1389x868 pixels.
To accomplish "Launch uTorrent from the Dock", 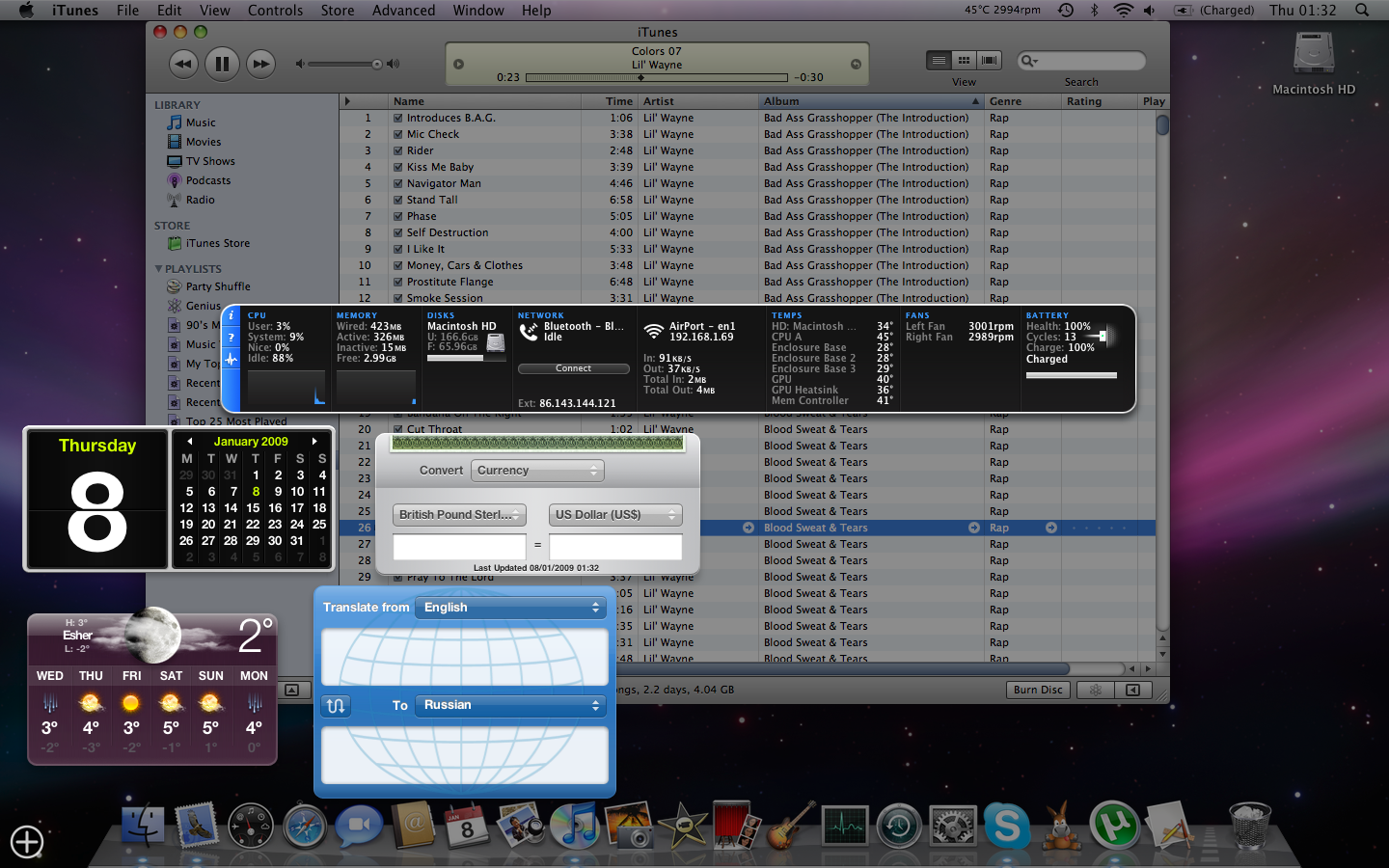I will [1115, 827].
